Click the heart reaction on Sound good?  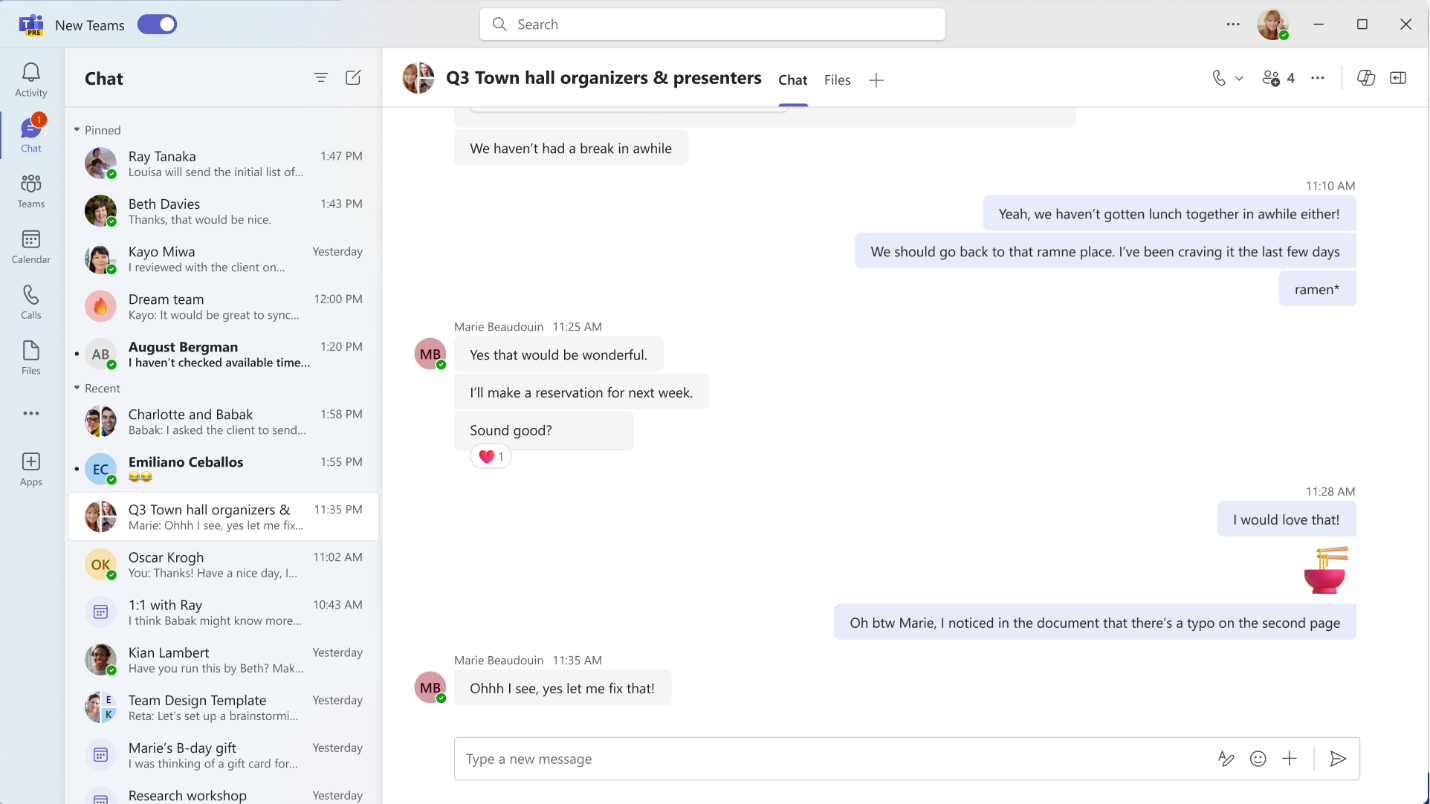pos(490,457)
